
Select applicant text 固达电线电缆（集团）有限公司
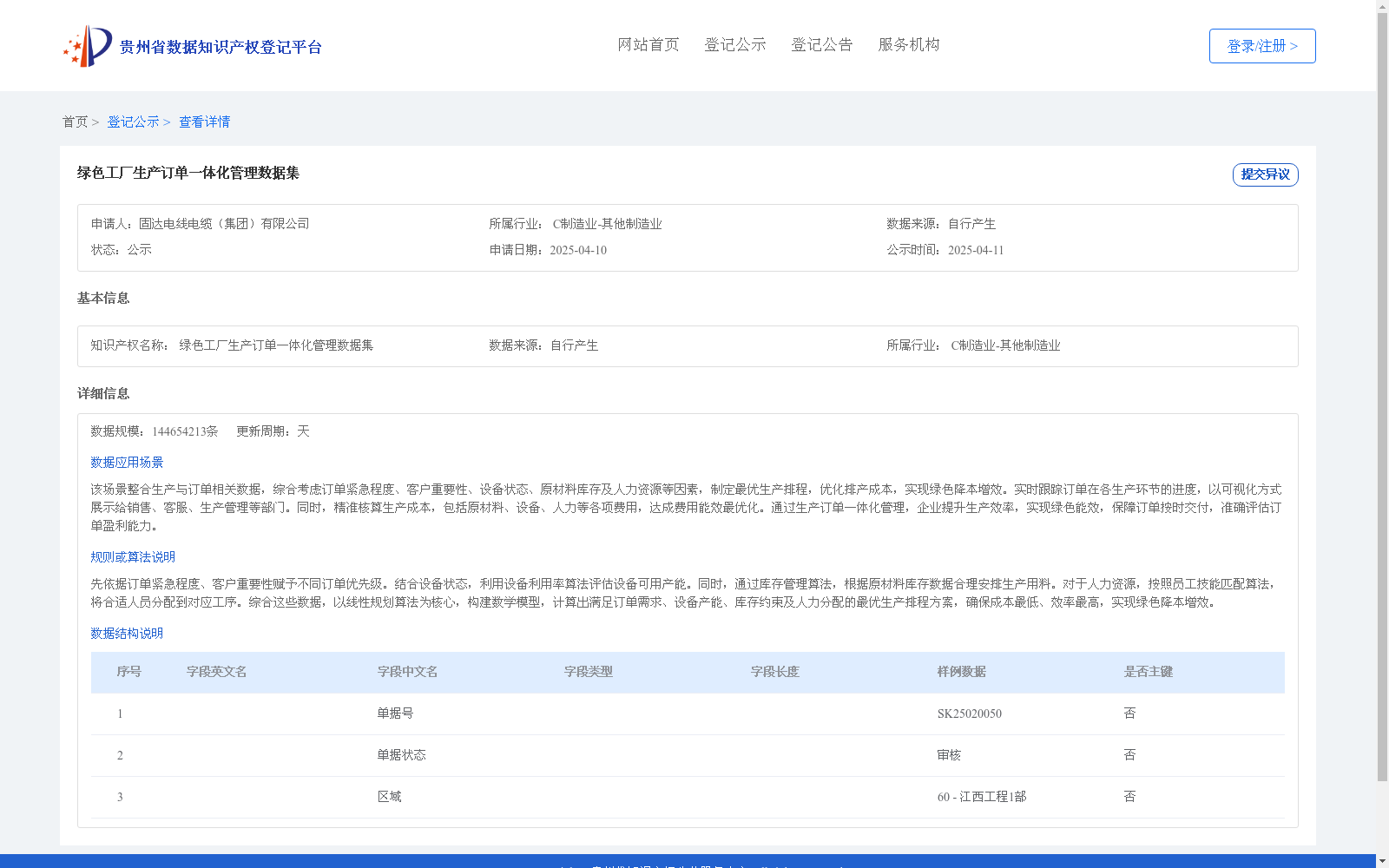224,224
